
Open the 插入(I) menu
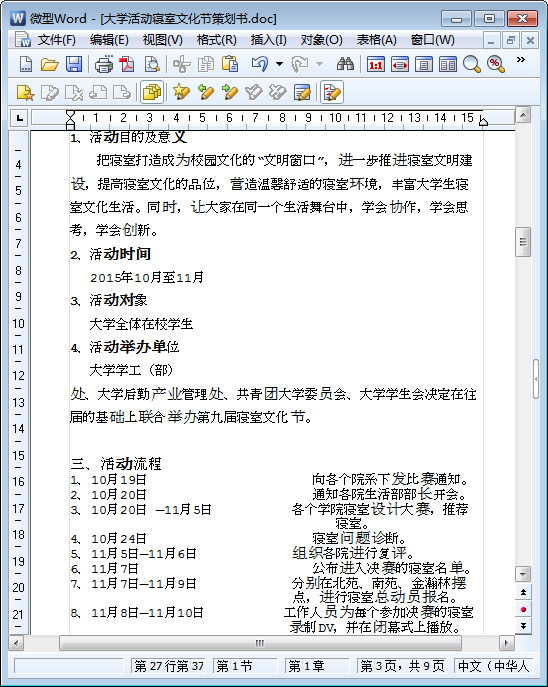tap(269, 40)
